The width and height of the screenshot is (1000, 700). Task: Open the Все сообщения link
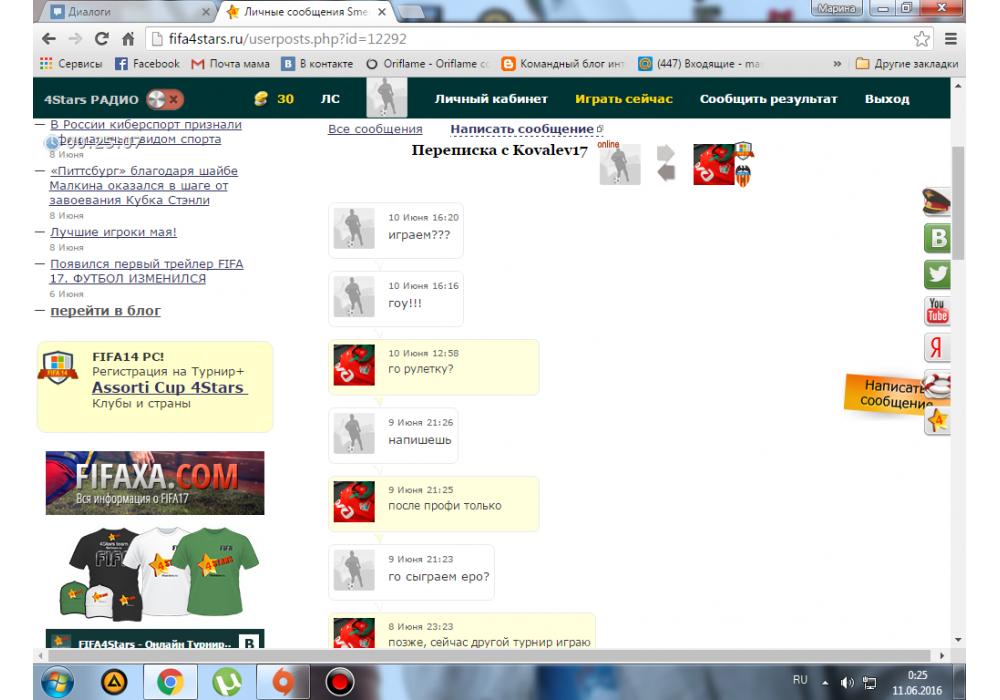coord(375,130)
